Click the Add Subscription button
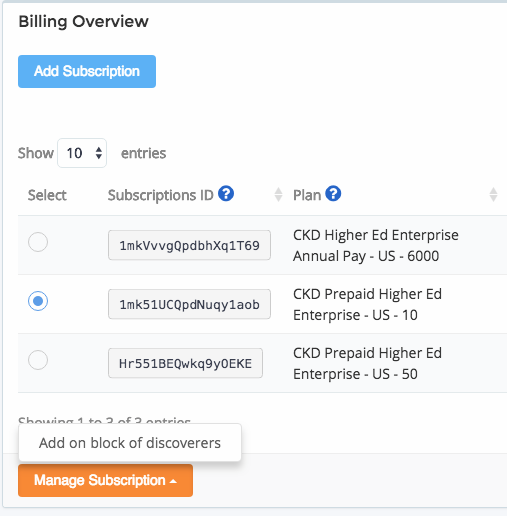507x516 pixels. (87, 71)
